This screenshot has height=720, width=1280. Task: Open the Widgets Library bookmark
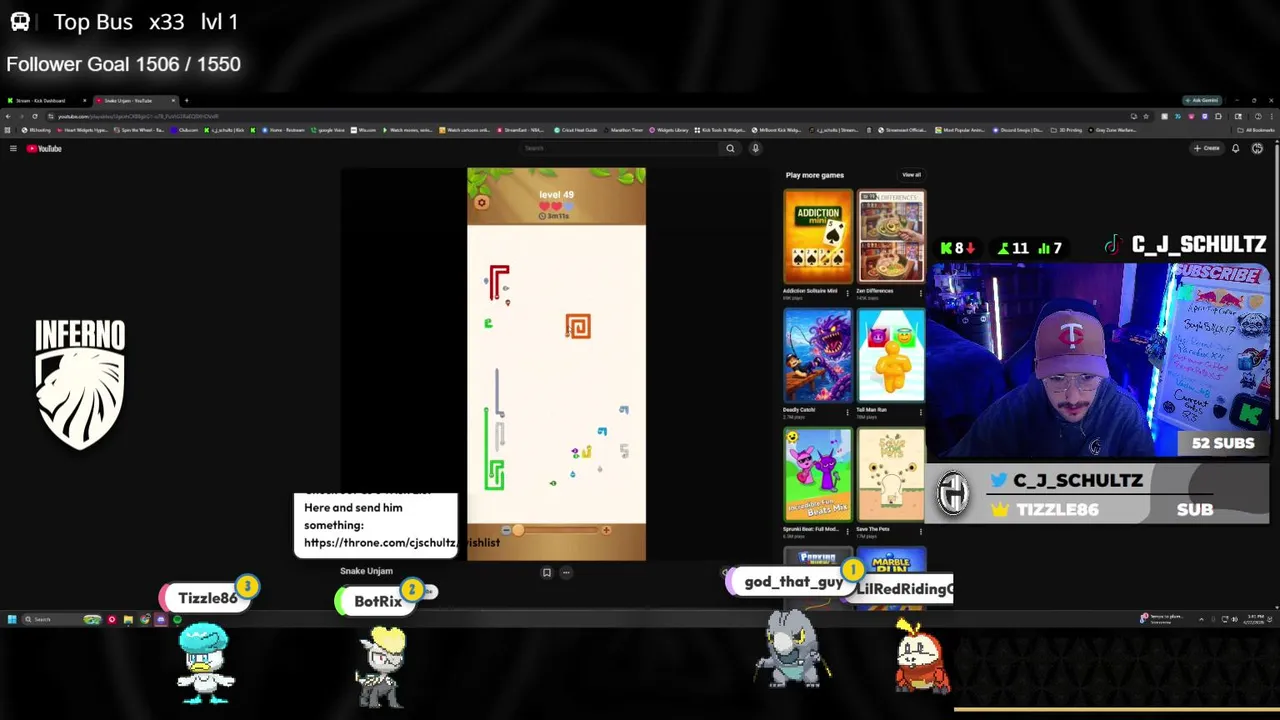[x=669, y=130]
